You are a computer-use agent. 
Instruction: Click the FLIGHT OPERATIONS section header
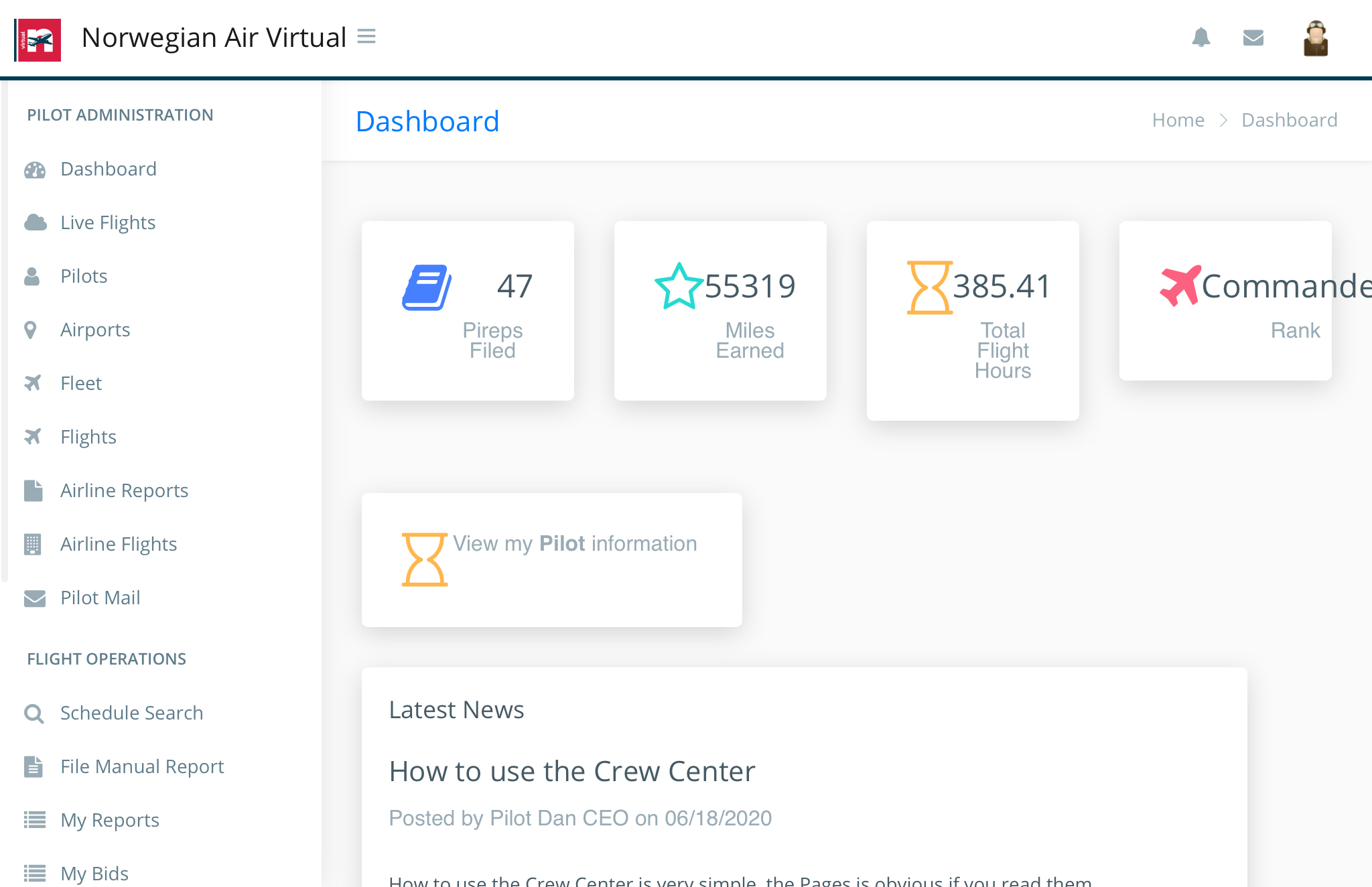107,659
